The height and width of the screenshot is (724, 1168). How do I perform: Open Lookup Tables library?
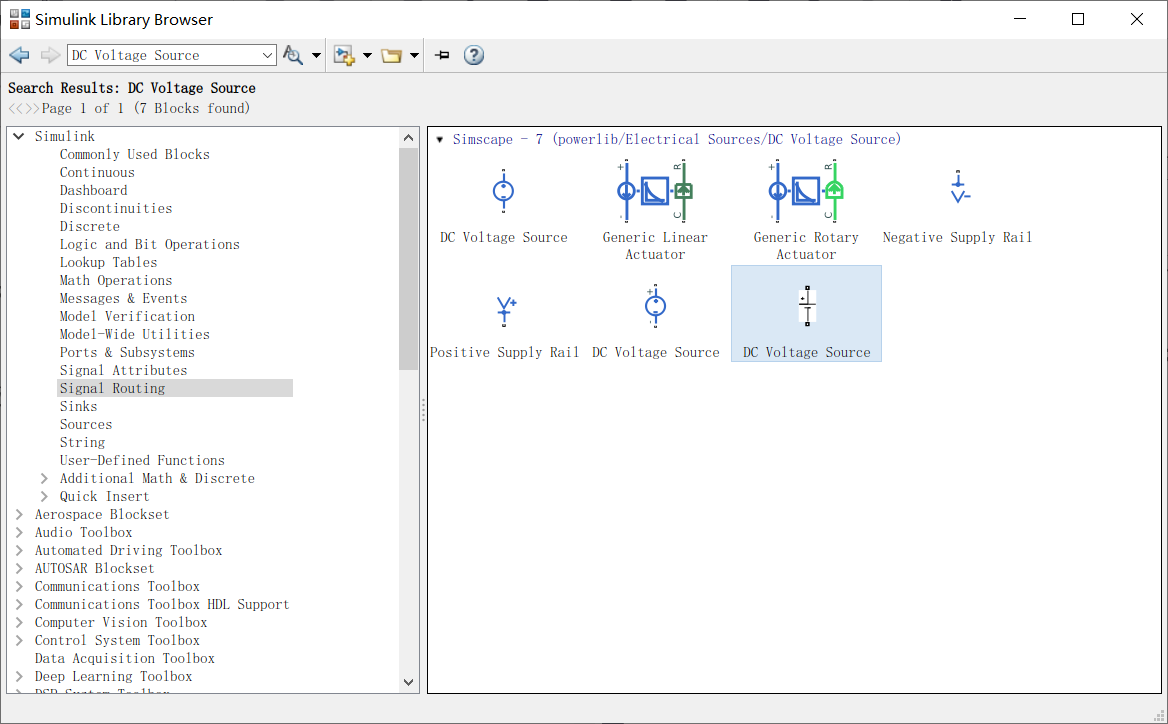click(x=109, y=262)
